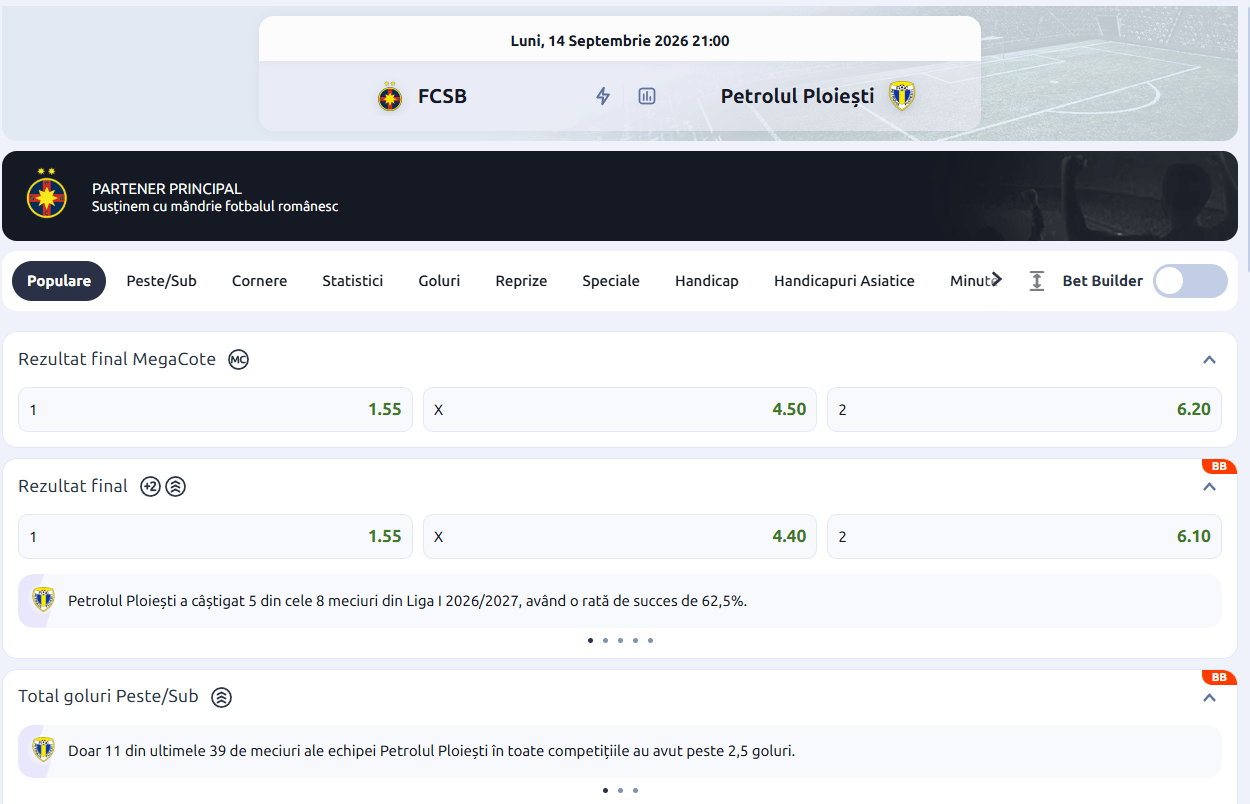Screen dimensions: 1250x804
Task: Click Petrolul crest in 2,5 goluri stat row
Action: point(43,750)
